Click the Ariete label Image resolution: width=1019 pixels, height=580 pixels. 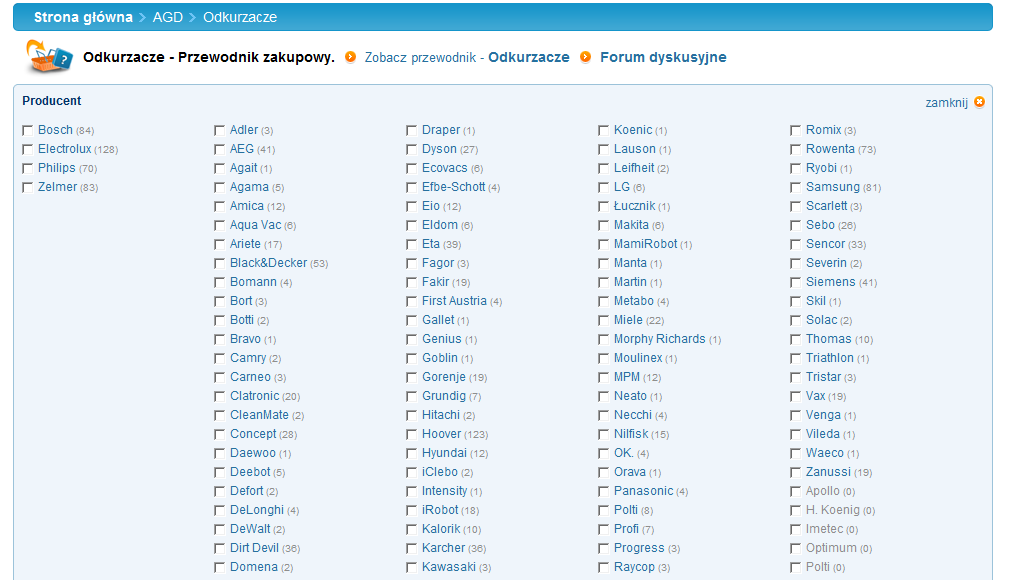coord(245,244)
